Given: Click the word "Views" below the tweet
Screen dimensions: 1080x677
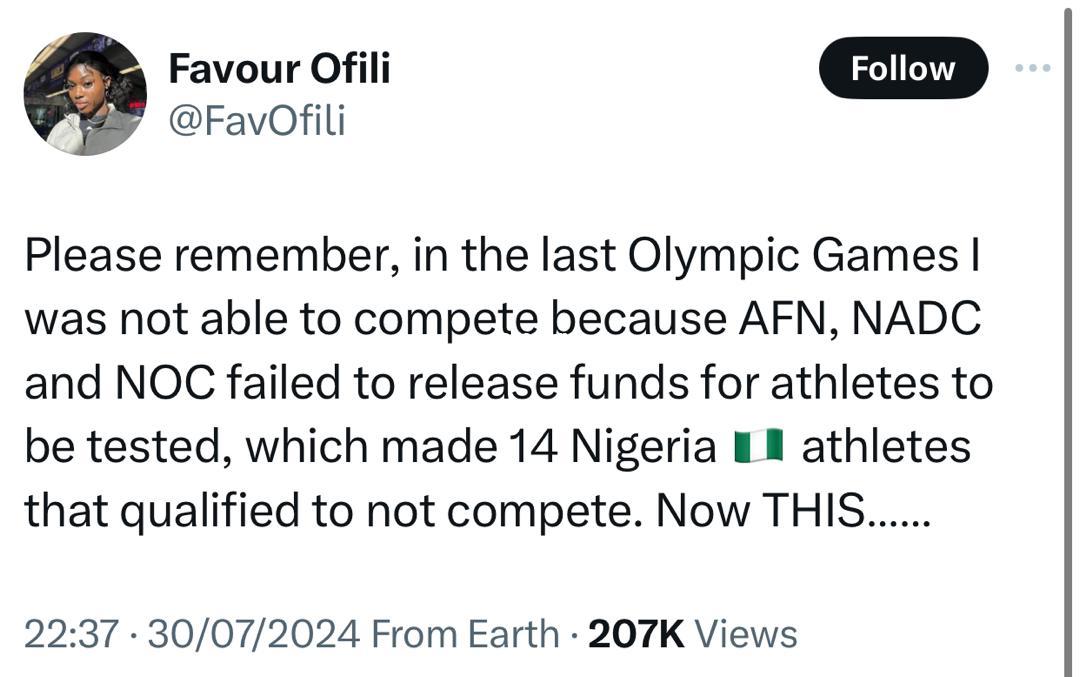Looking at the screenshot, I should (745, 634).
